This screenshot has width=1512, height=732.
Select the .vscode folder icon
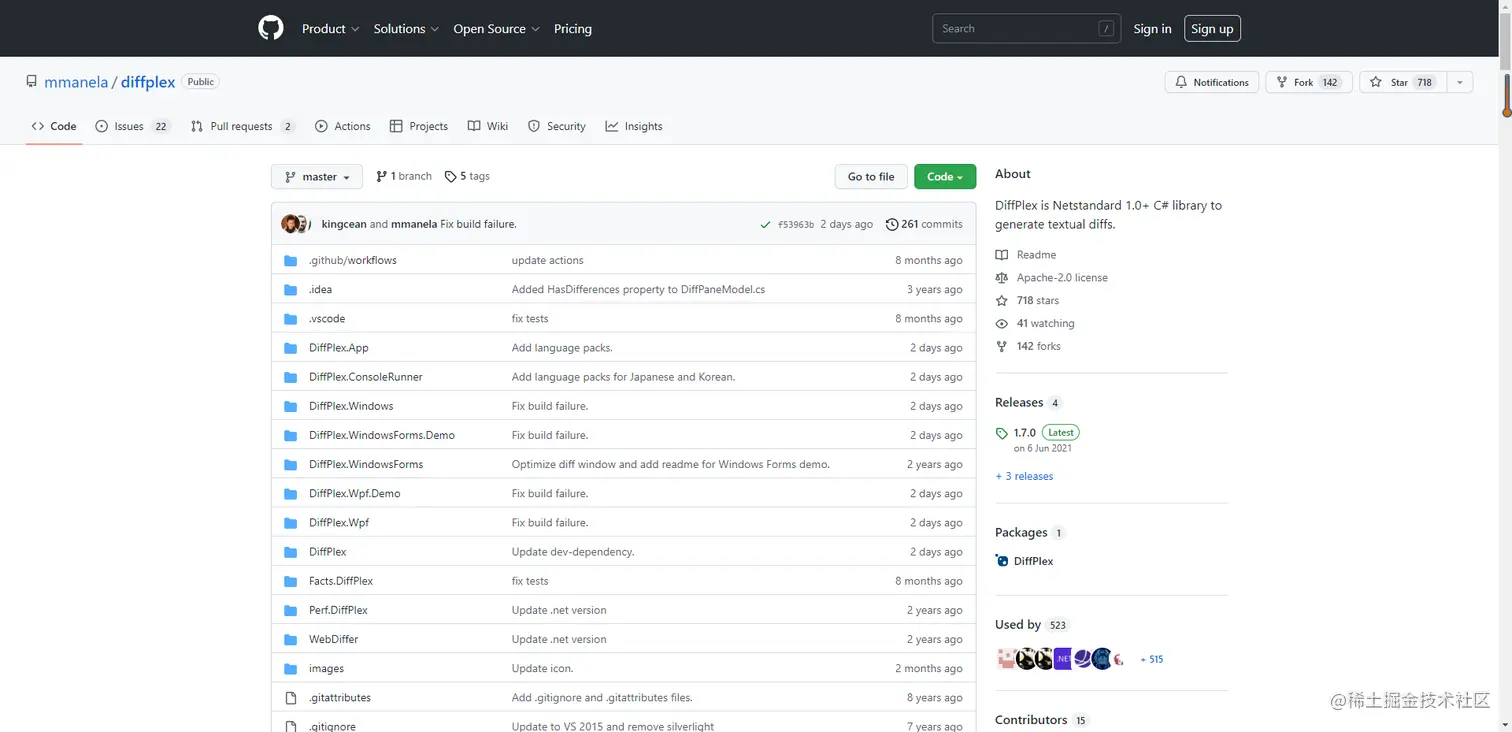pos(291,318)
